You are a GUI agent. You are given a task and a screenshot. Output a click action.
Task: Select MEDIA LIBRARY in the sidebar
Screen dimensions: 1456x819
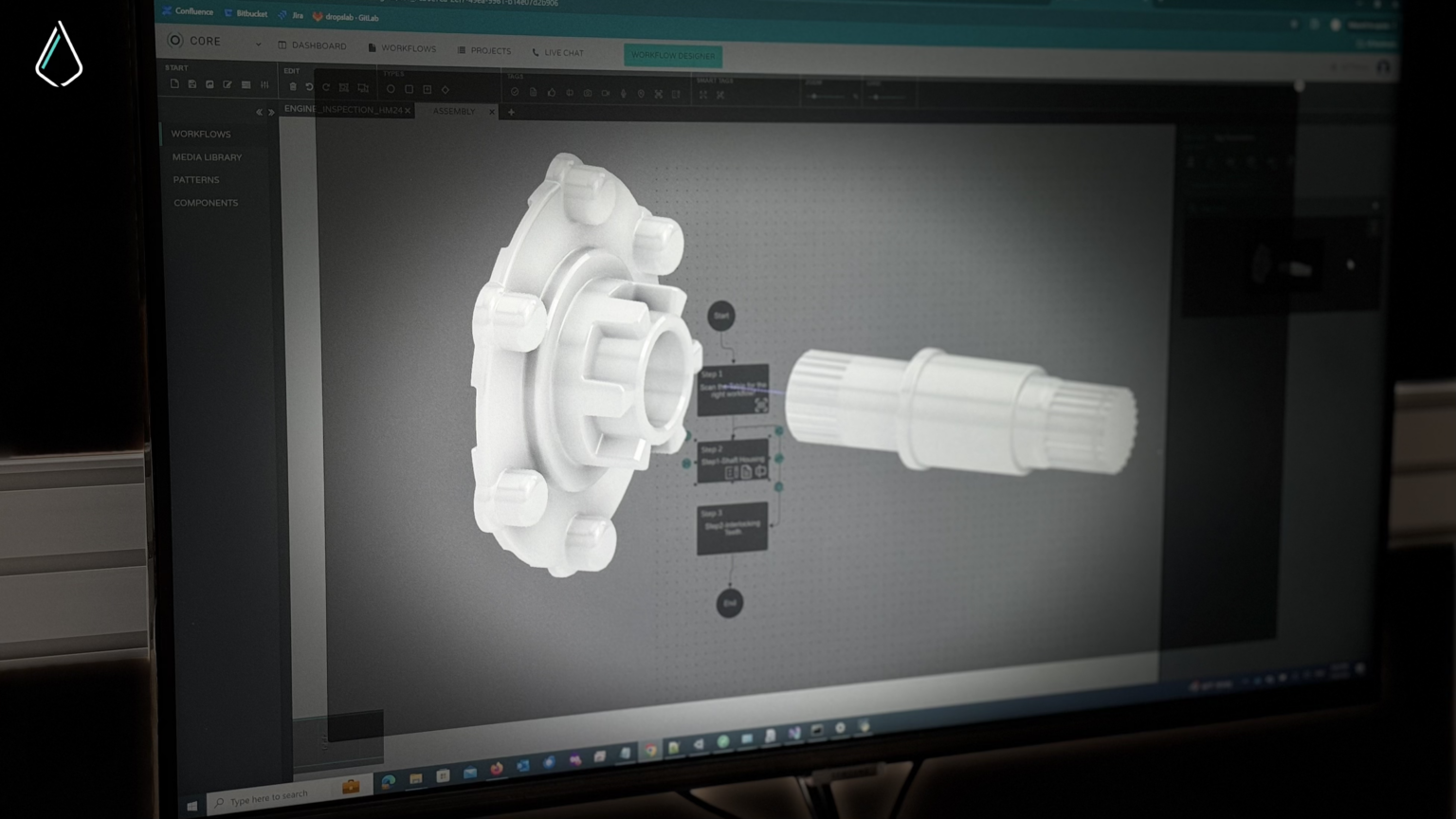(207, 156)
